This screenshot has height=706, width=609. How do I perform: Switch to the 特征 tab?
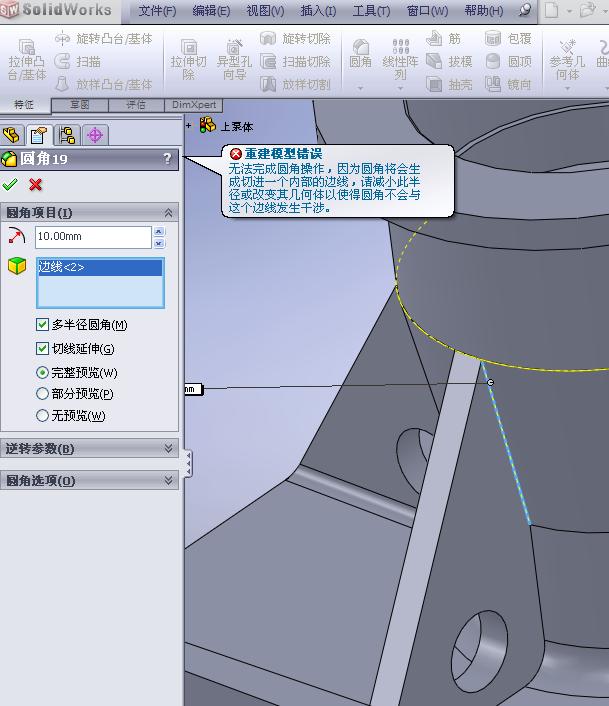pyautogui.click(x=24, y=105)
